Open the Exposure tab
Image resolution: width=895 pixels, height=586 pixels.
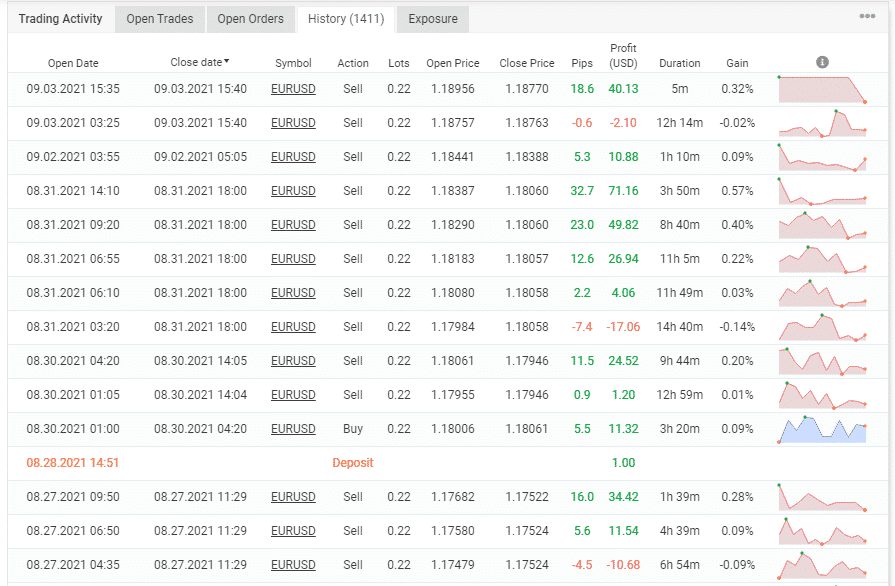point(433,19)
